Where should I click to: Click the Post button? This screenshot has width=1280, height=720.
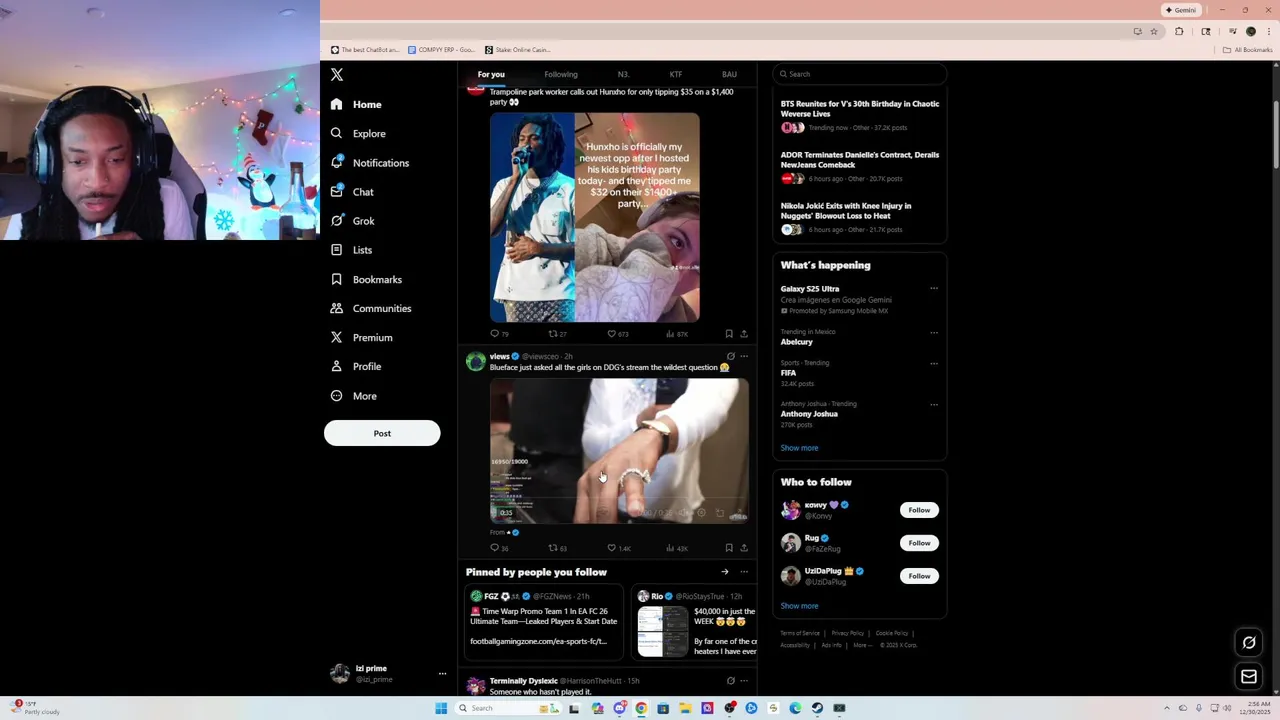pos(382,433)
